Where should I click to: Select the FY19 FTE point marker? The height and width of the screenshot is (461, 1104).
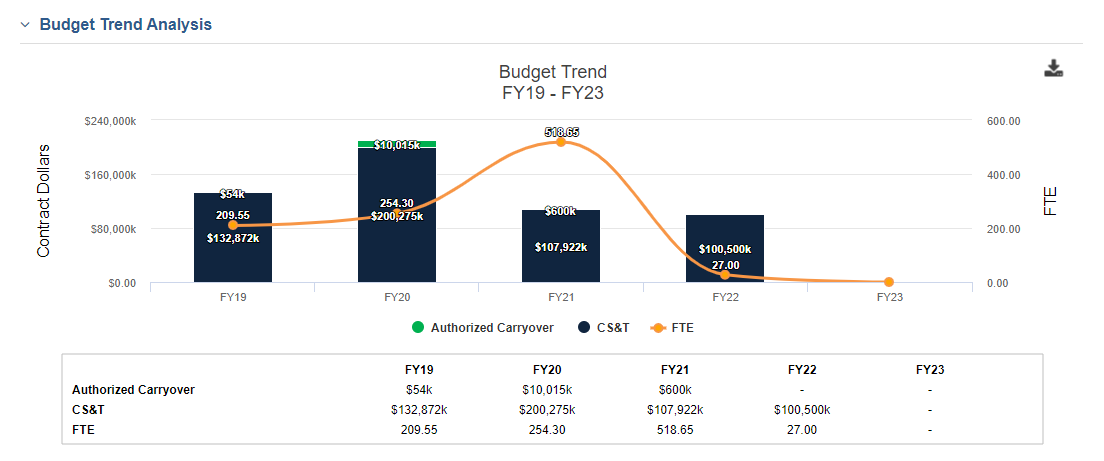pos(233,225)
